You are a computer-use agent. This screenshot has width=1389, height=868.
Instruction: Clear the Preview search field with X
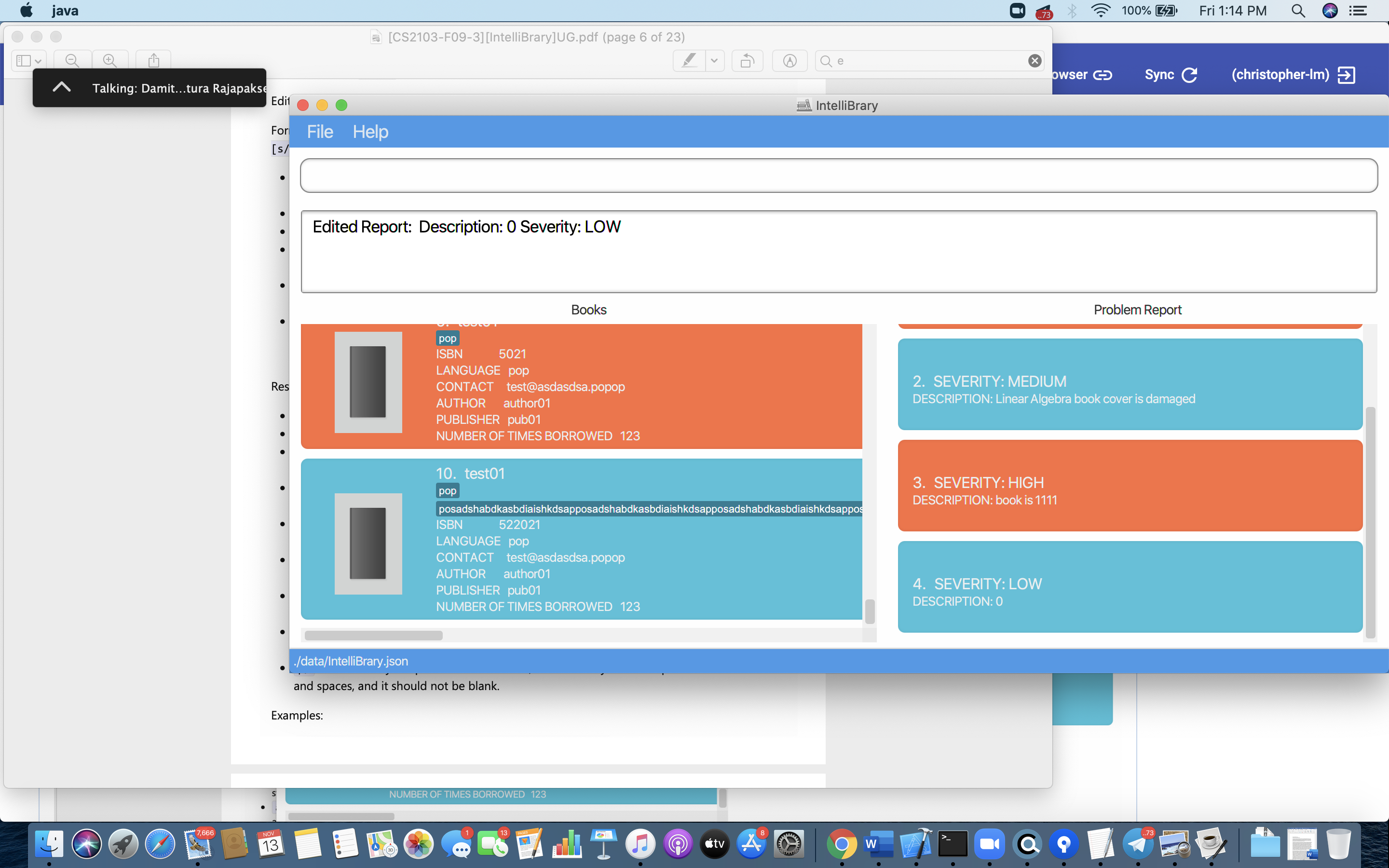coord(1035,61)
